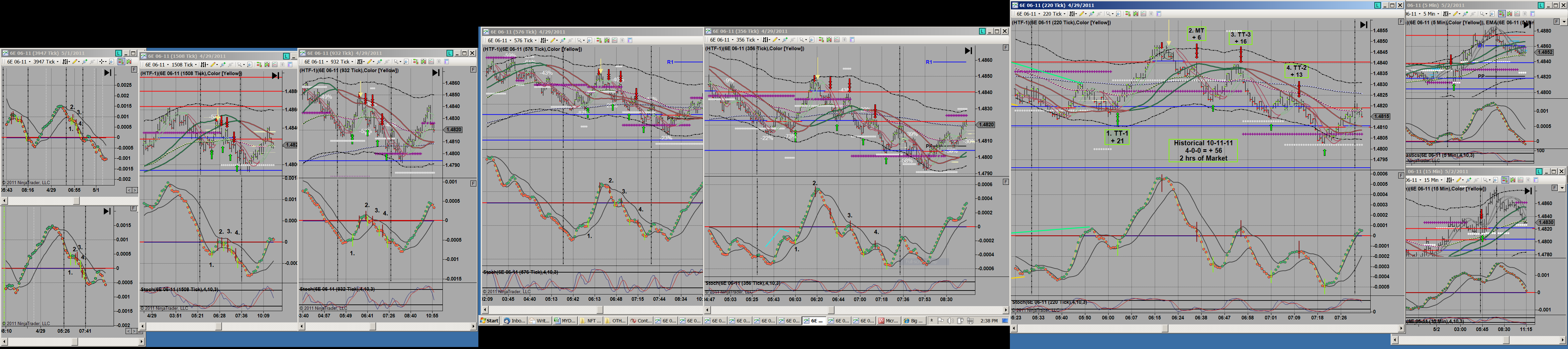
Task: Click line-chart strategies icon in 576 Tick toolbar
Action: coord(615,40)
